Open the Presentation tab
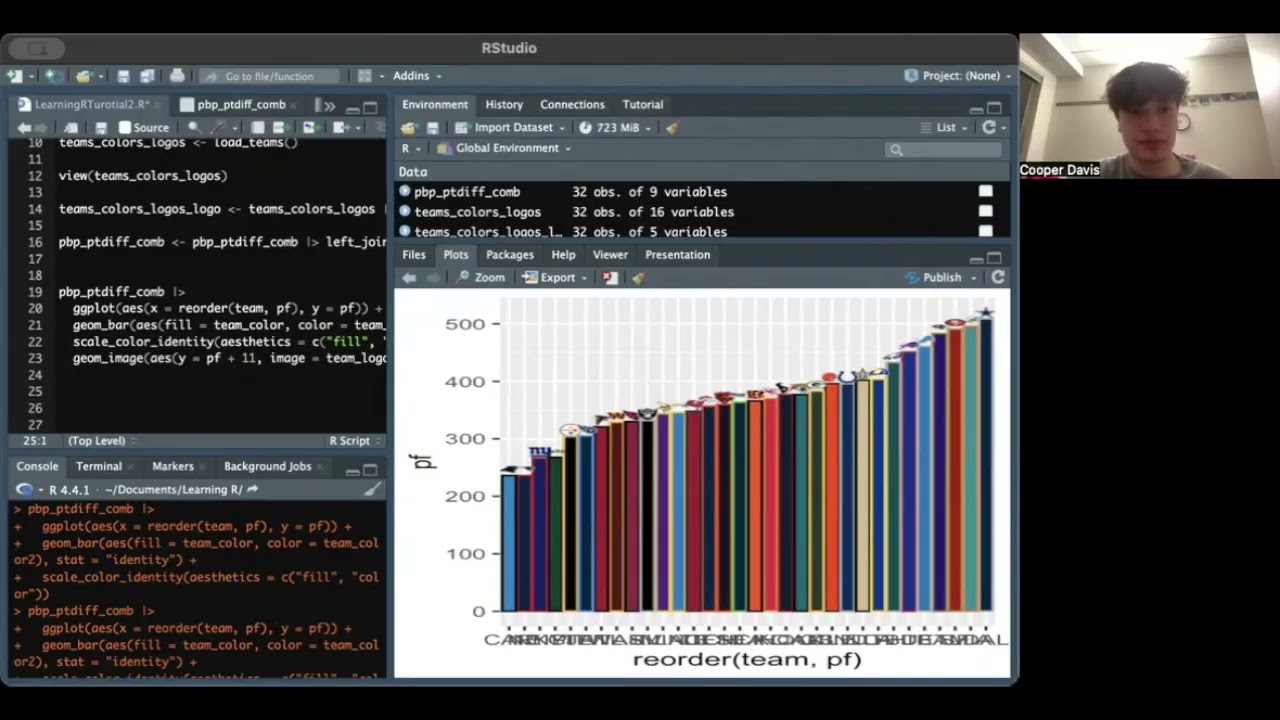The image size is (1280, 720). (x=677, y=255)
